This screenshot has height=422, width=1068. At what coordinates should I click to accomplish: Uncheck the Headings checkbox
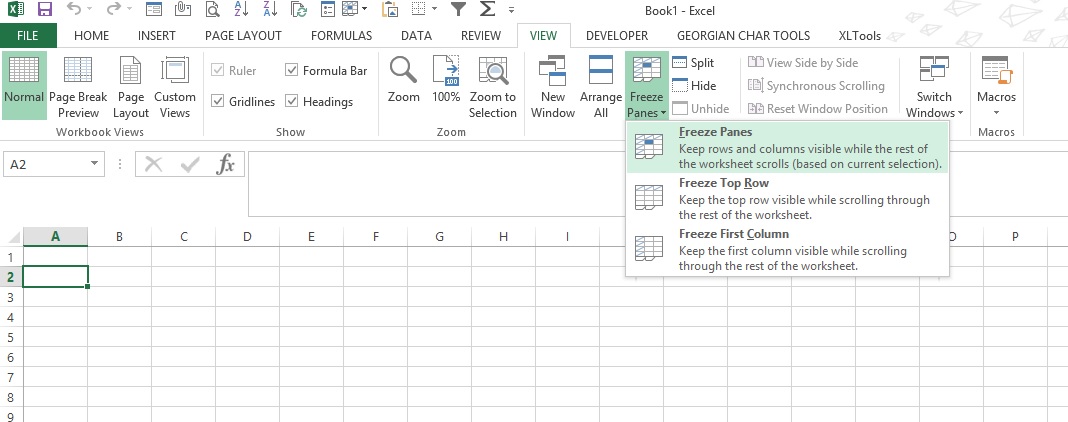coord(292,101)
